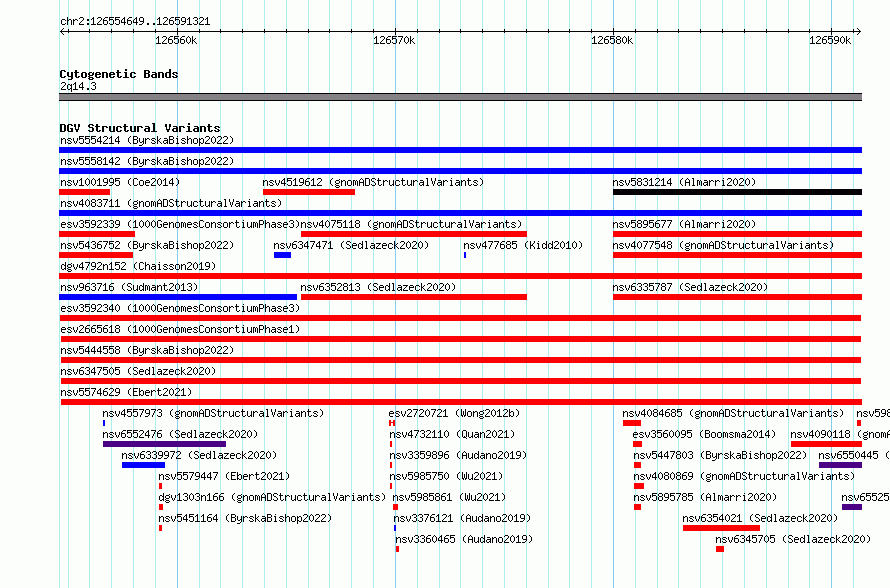Click nsv5447803 (ByrskaBishop2022) label
This screenshot has height=588, width=890.
coord(720,455)
